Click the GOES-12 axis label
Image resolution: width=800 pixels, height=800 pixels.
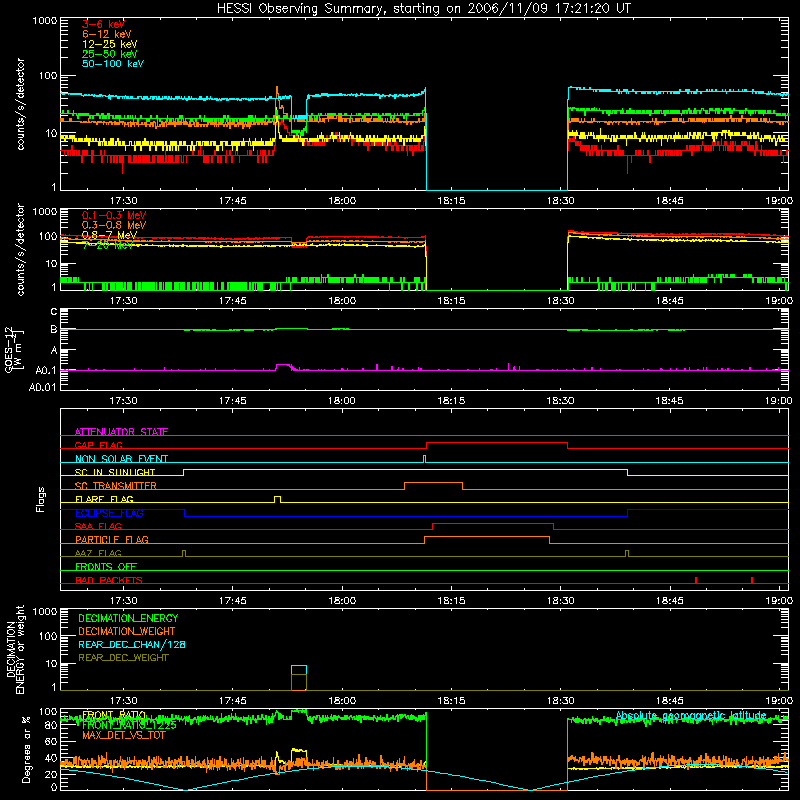click(12, 350)
